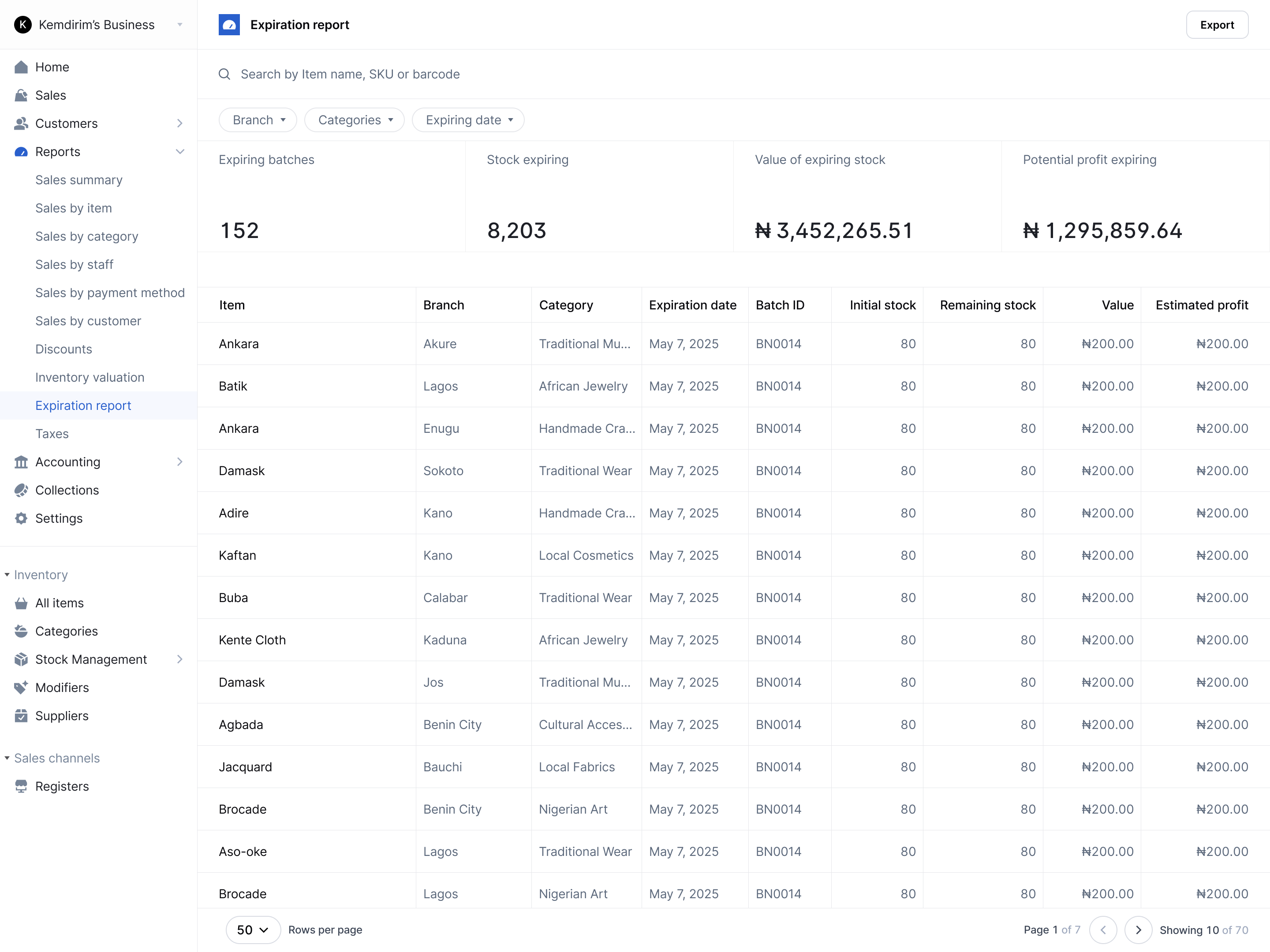The image size is (1270, 952).
Task: Click the Suppliers icon
Action: tap(21, 716)
